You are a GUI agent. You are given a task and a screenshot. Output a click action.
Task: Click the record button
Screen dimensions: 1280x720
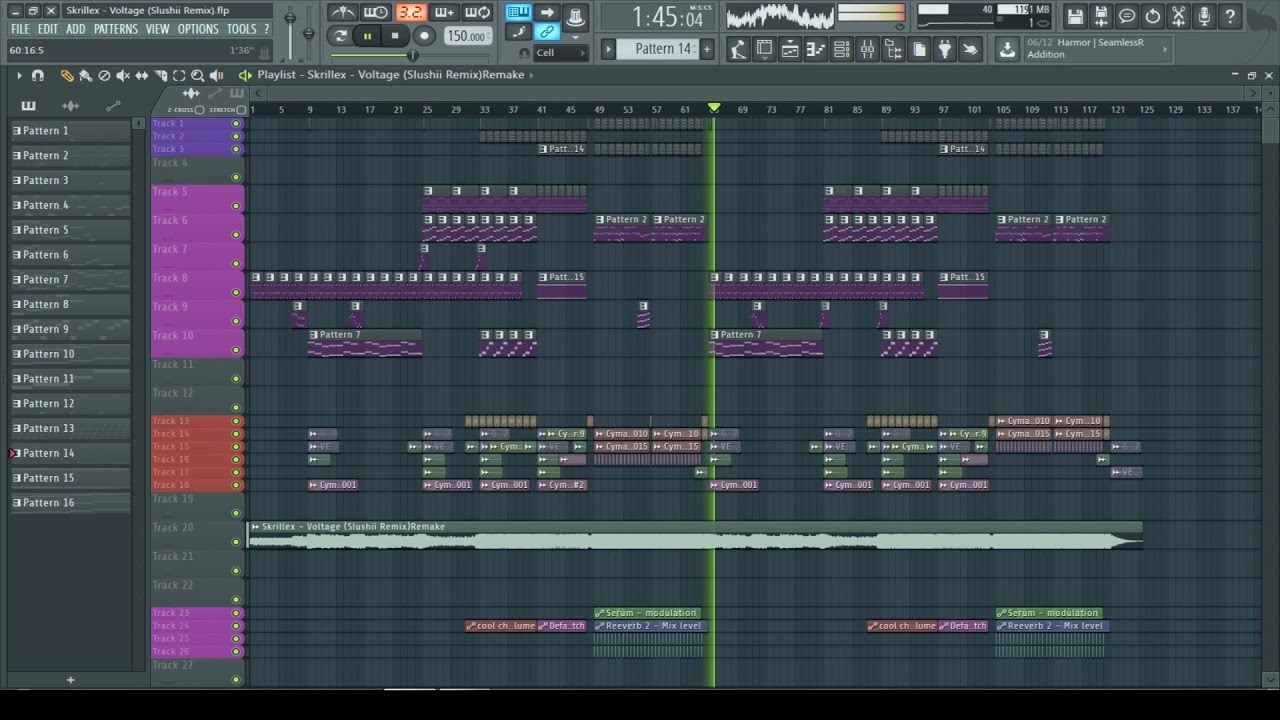424,36
